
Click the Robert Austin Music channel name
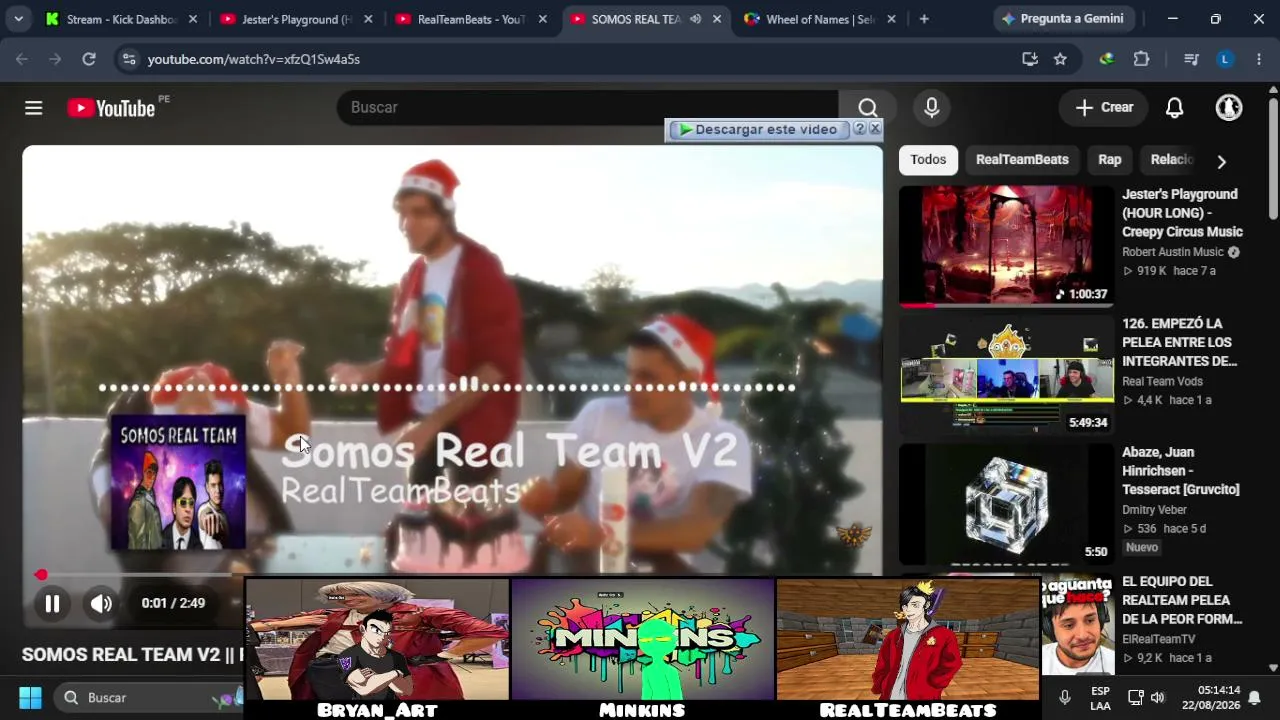pyautogui.click(x=1173, y=252)
